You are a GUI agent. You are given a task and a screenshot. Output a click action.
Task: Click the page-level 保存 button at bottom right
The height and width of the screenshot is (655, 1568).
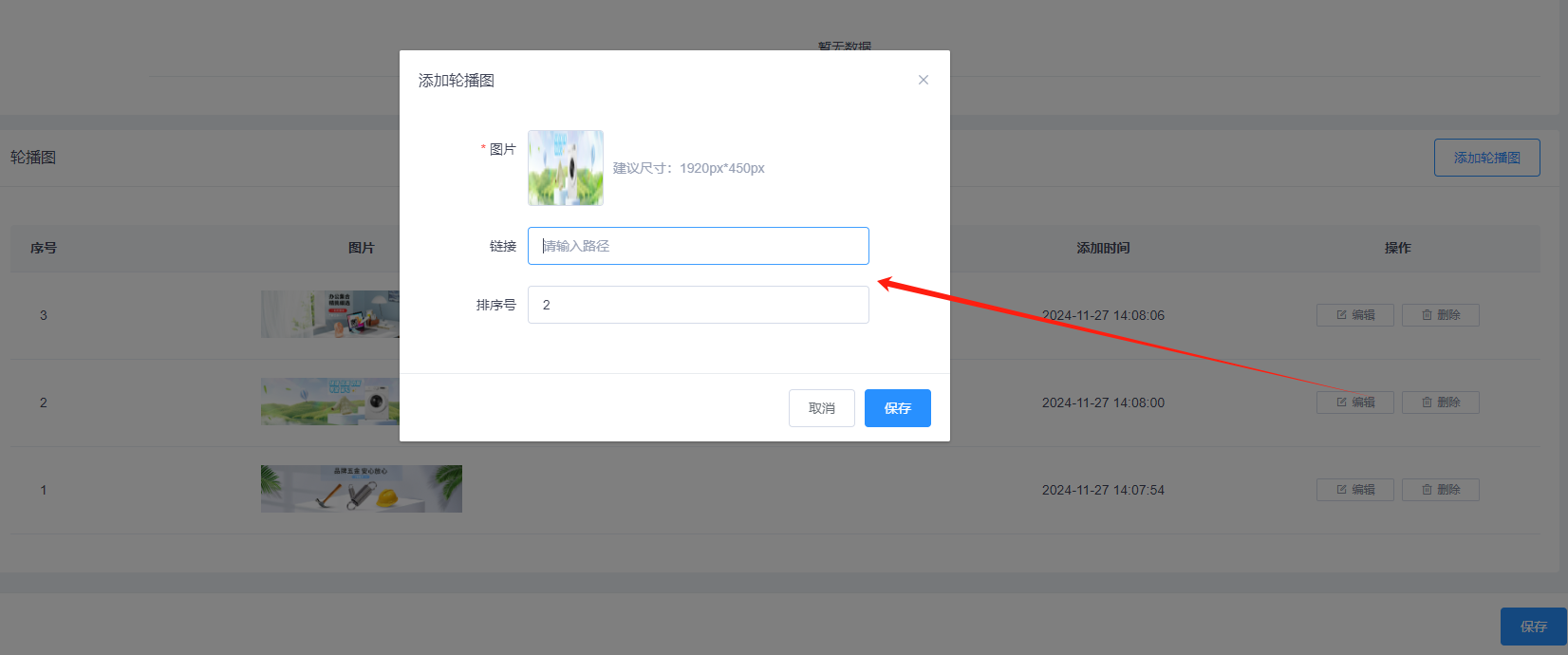click(x=1533, y=627)
